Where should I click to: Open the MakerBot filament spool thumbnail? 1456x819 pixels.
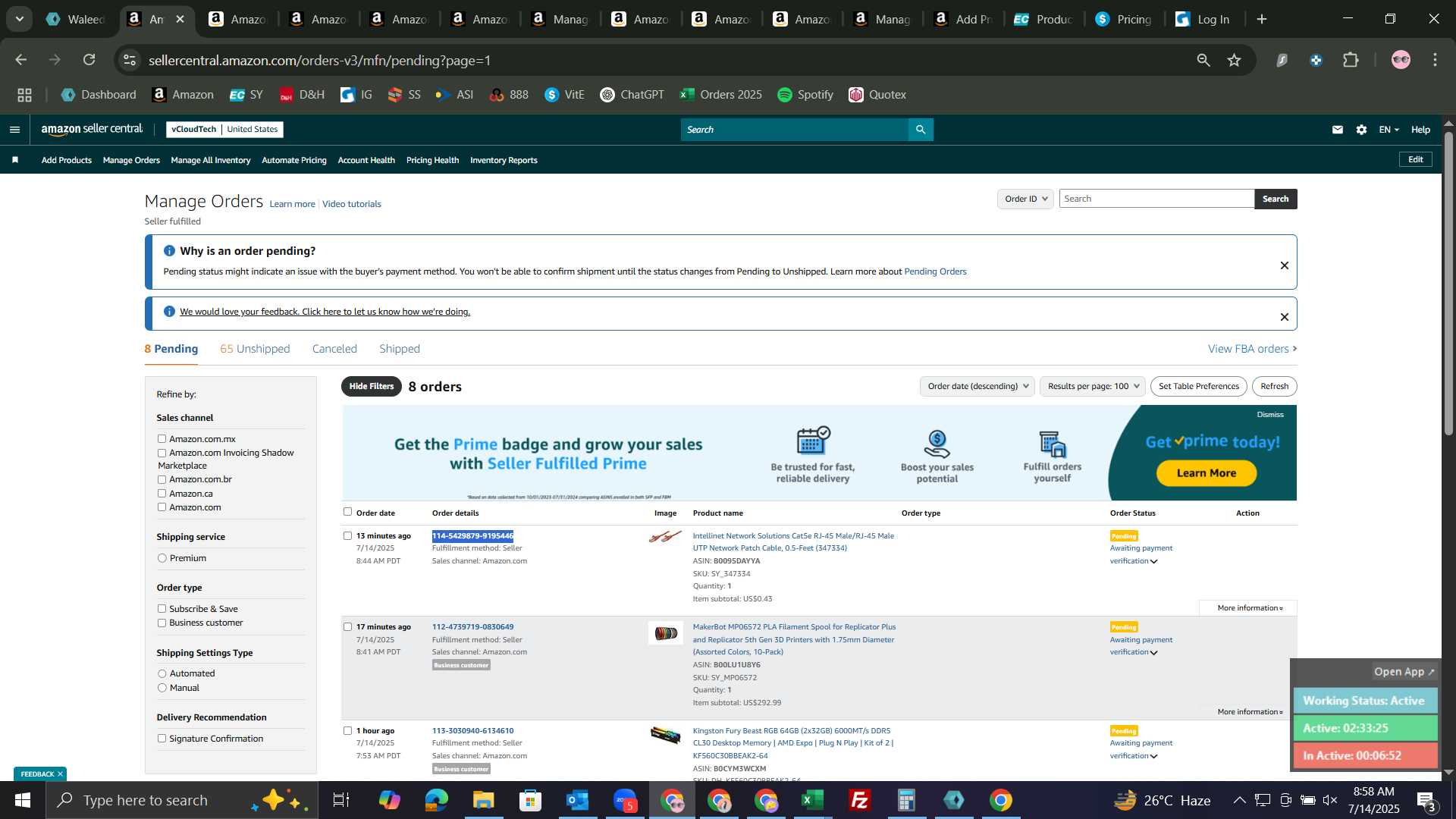(x=665, y=633)
